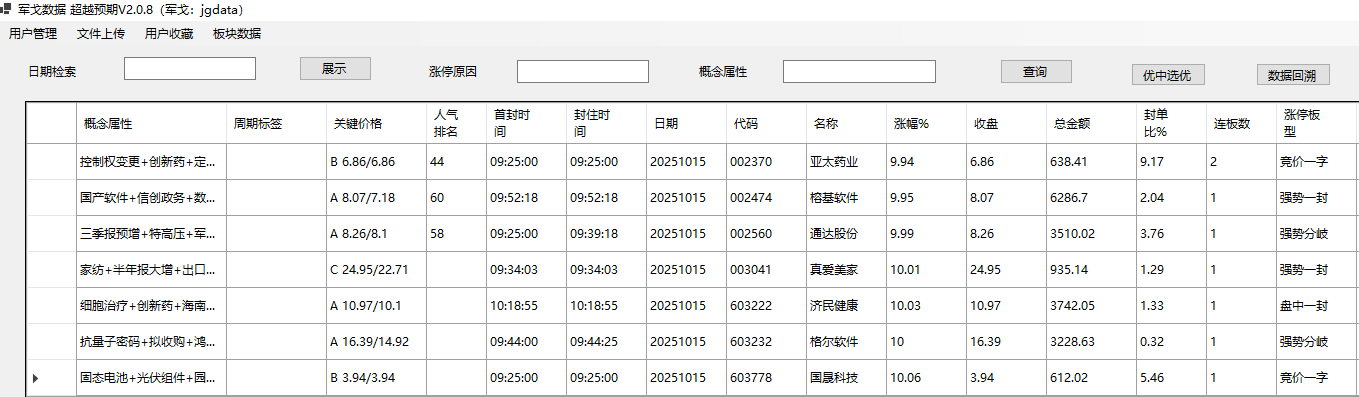Click the 封单比% column header
Screen dimensions: 1359x397
point(1172,124)
